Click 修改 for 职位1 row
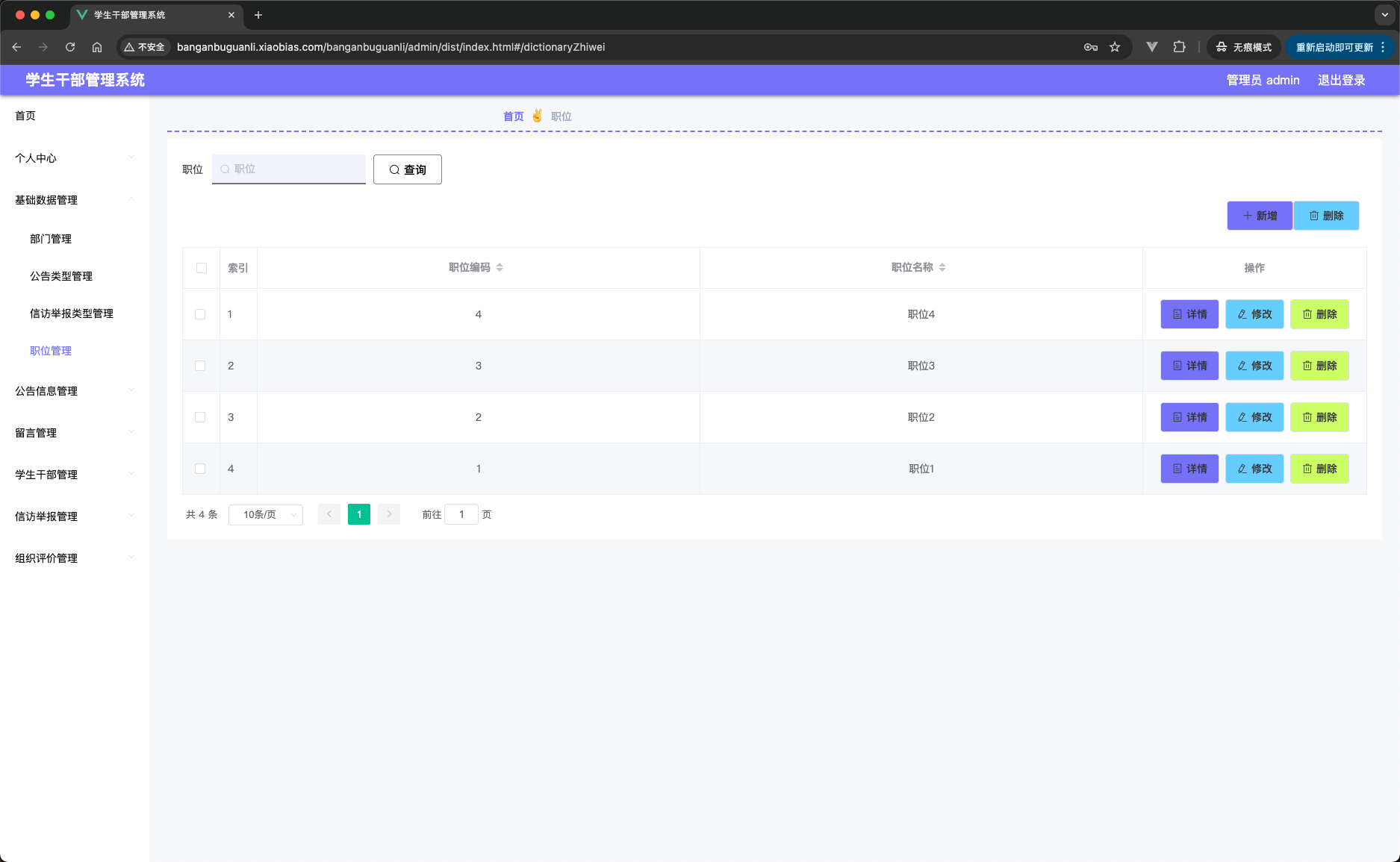Image resolution: width=1400 pixels, height=862 pixels. pyautogui.click(x=1254, y=469)
